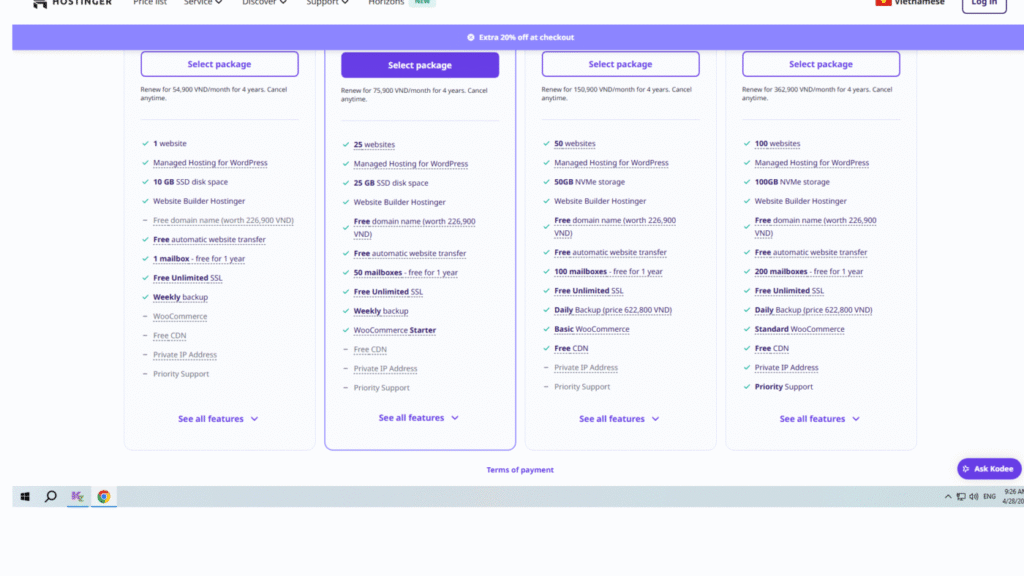Open the purple K app on the taskbar
Image resolution: width=1024 pixels, height=576 pixels.
[x=77, y=497]
